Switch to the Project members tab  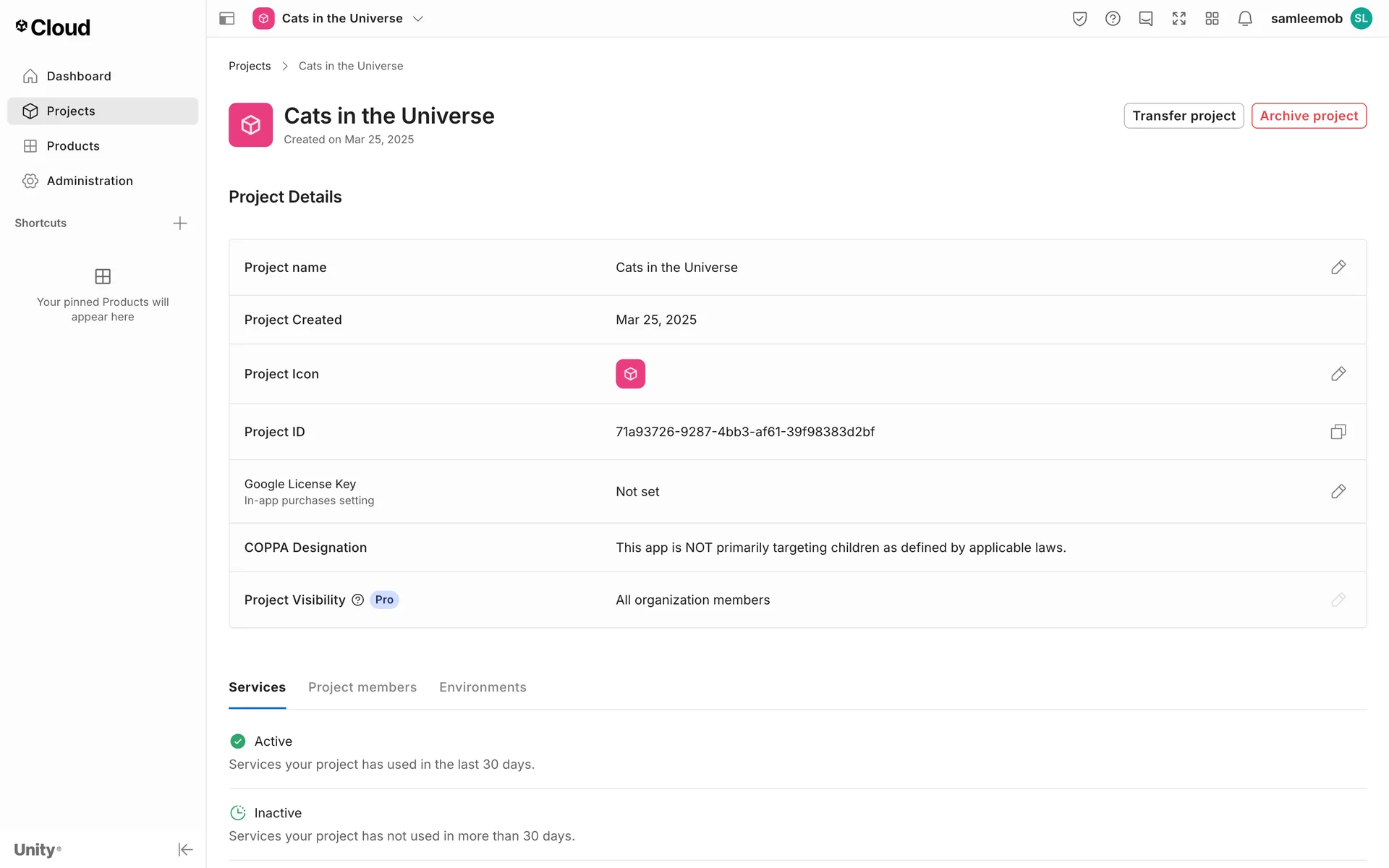click(x=362, y=687)
